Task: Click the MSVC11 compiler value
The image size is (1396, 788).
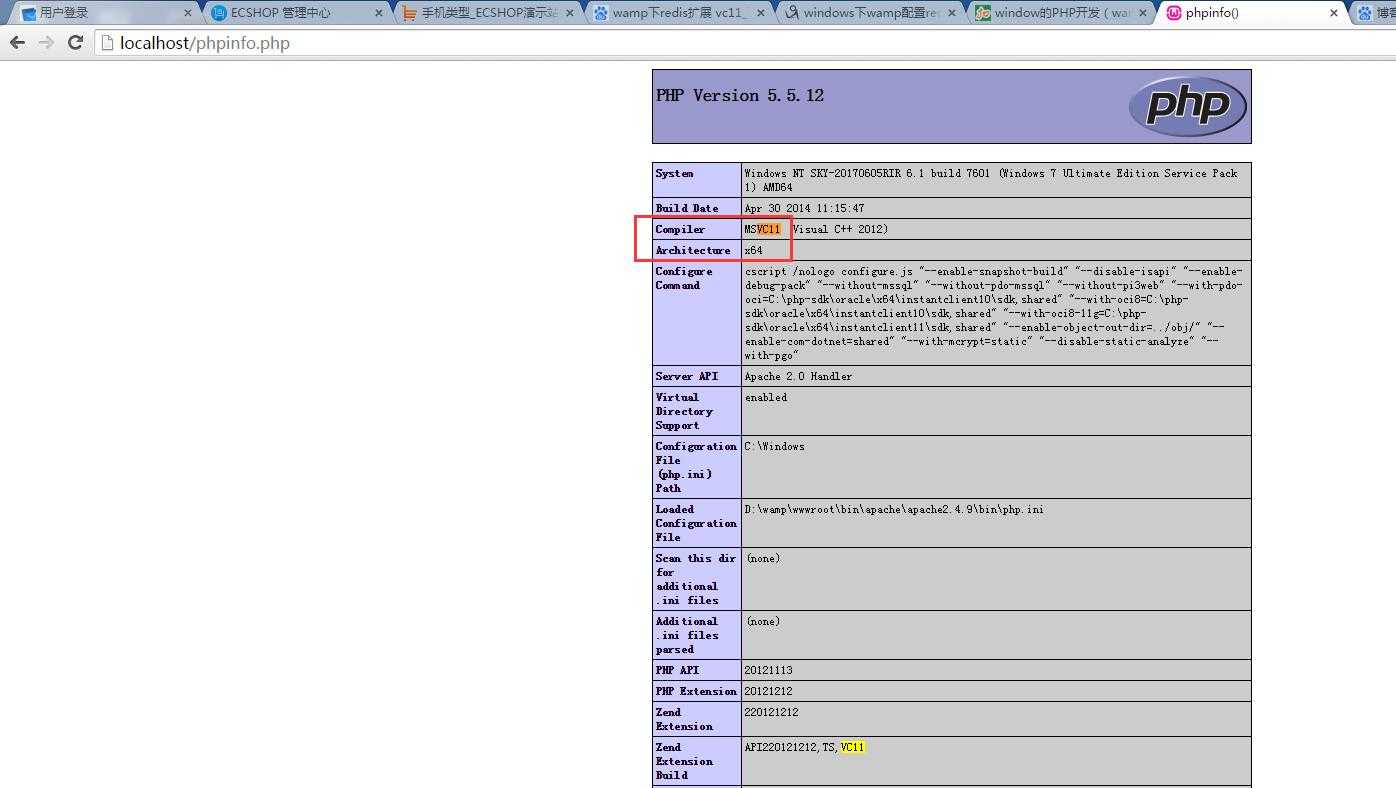Action: (816, 230)
